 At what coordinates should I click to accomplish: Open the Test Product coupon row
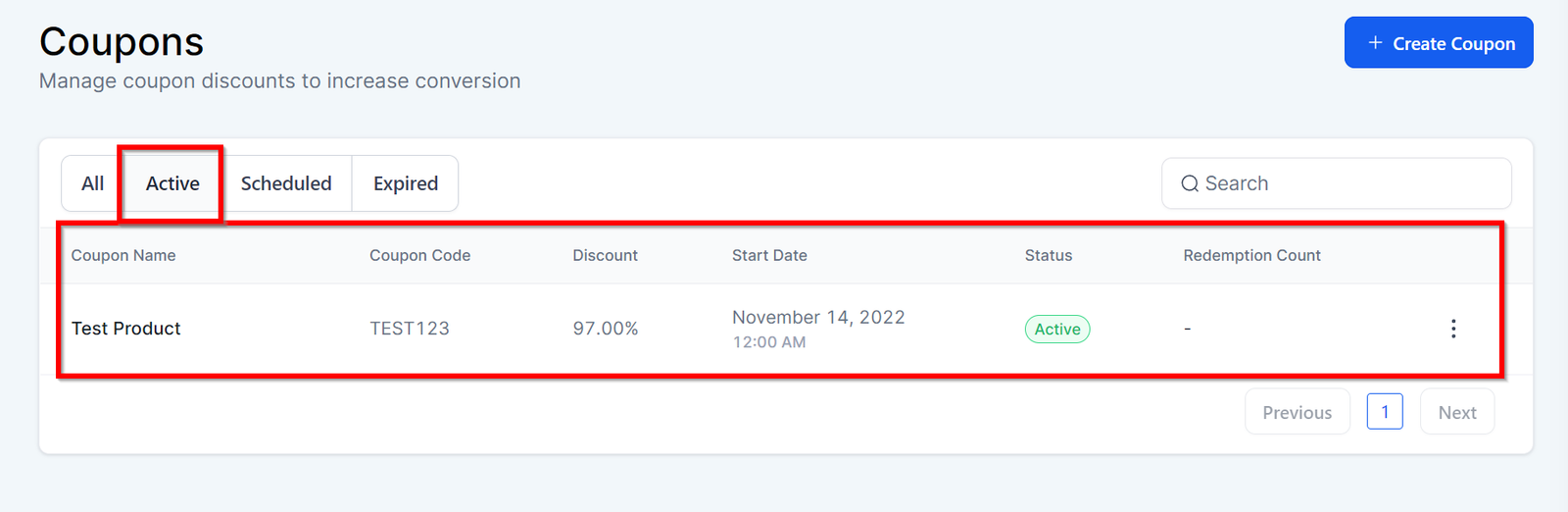tap(126, 329)
